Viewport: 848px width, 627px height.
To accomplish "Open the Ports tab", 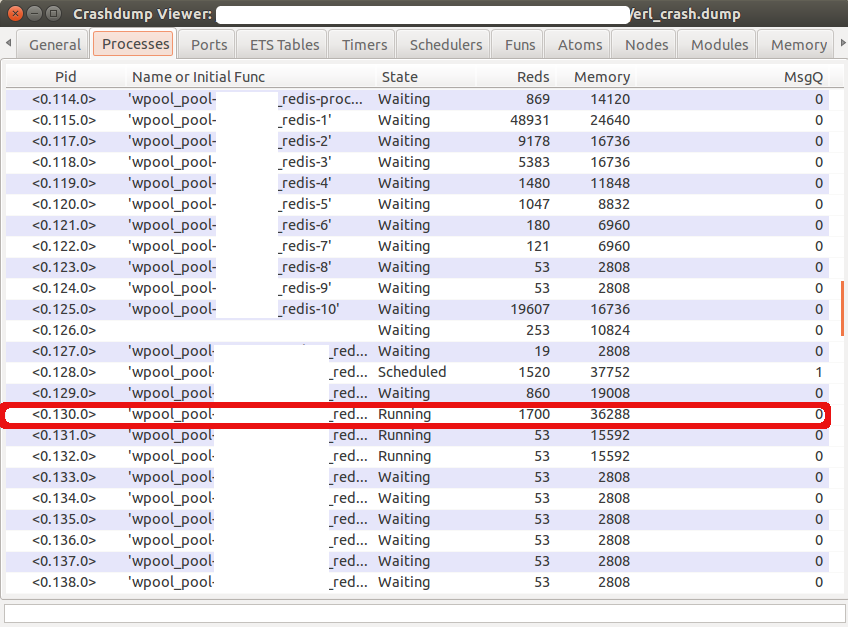I will point(209,44).
